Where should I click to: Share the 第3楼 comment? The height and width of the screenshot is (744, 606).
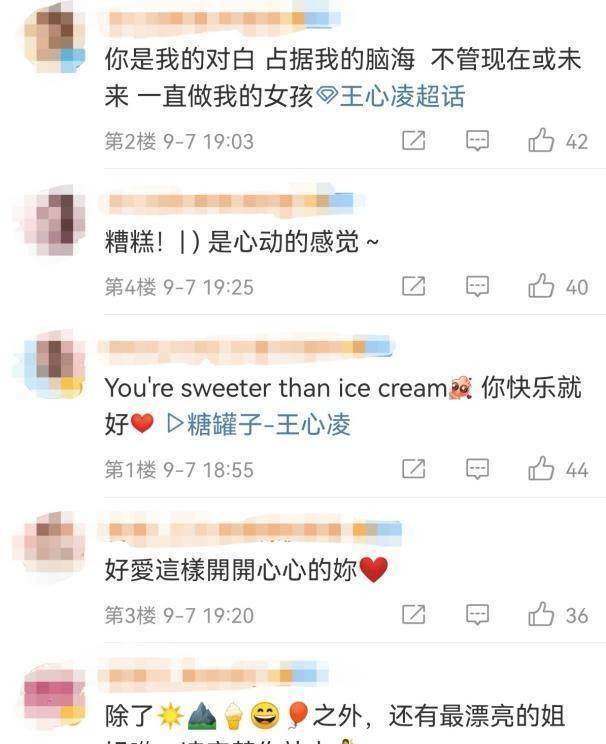pos(413,614)
